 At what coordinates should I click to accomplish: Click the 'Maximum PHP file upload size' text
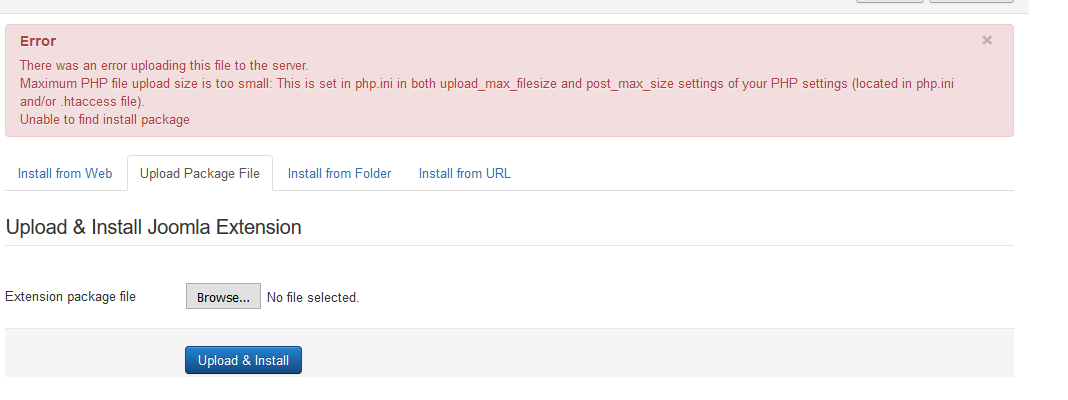110,83
